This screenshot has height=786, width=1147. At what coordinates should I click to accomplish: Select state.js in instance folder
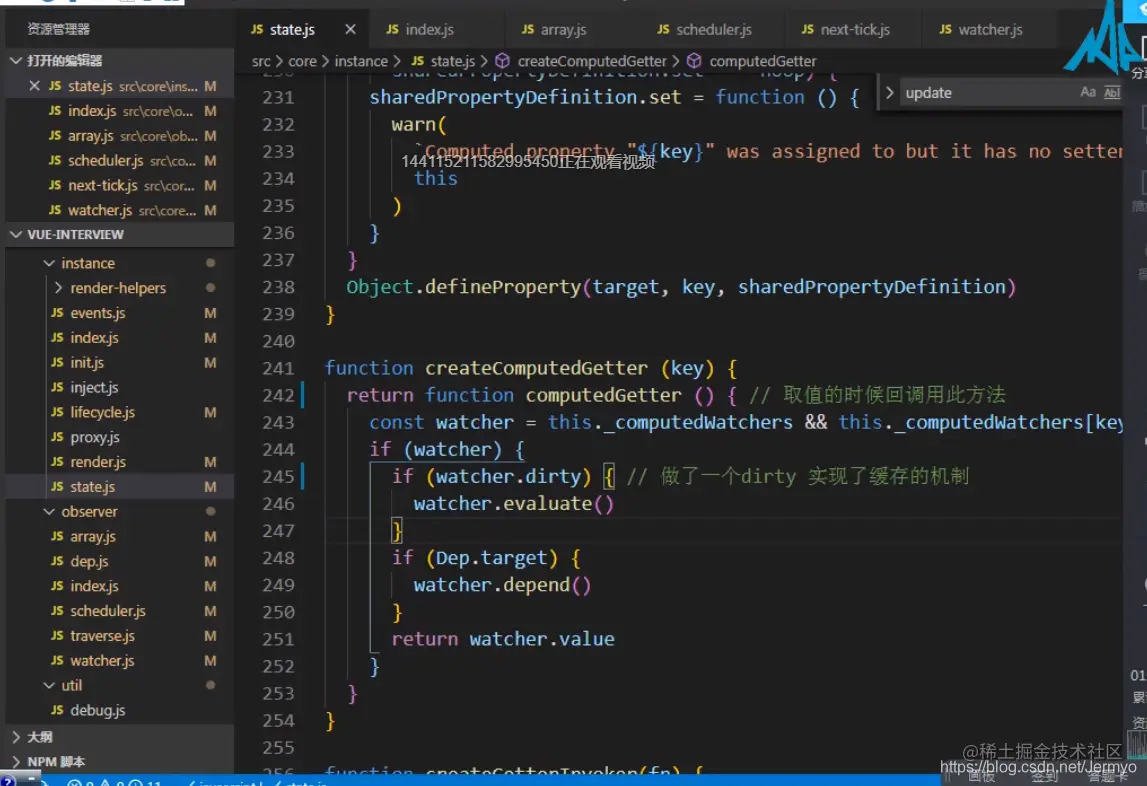point(119,487)
